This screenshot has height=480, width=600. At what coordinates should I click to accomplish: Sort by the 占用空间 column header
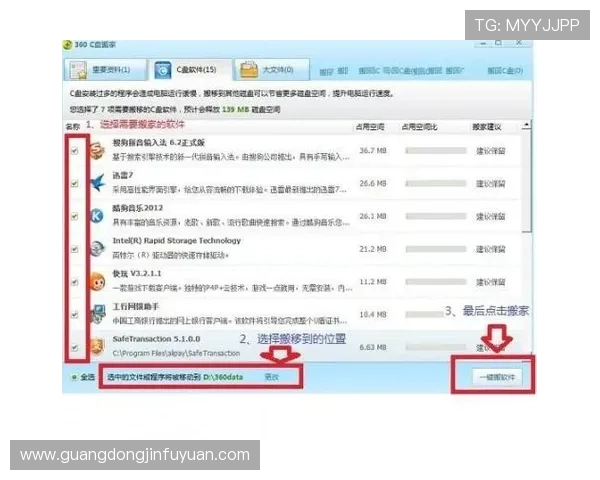pyautogui.click(x=370, y=127)
